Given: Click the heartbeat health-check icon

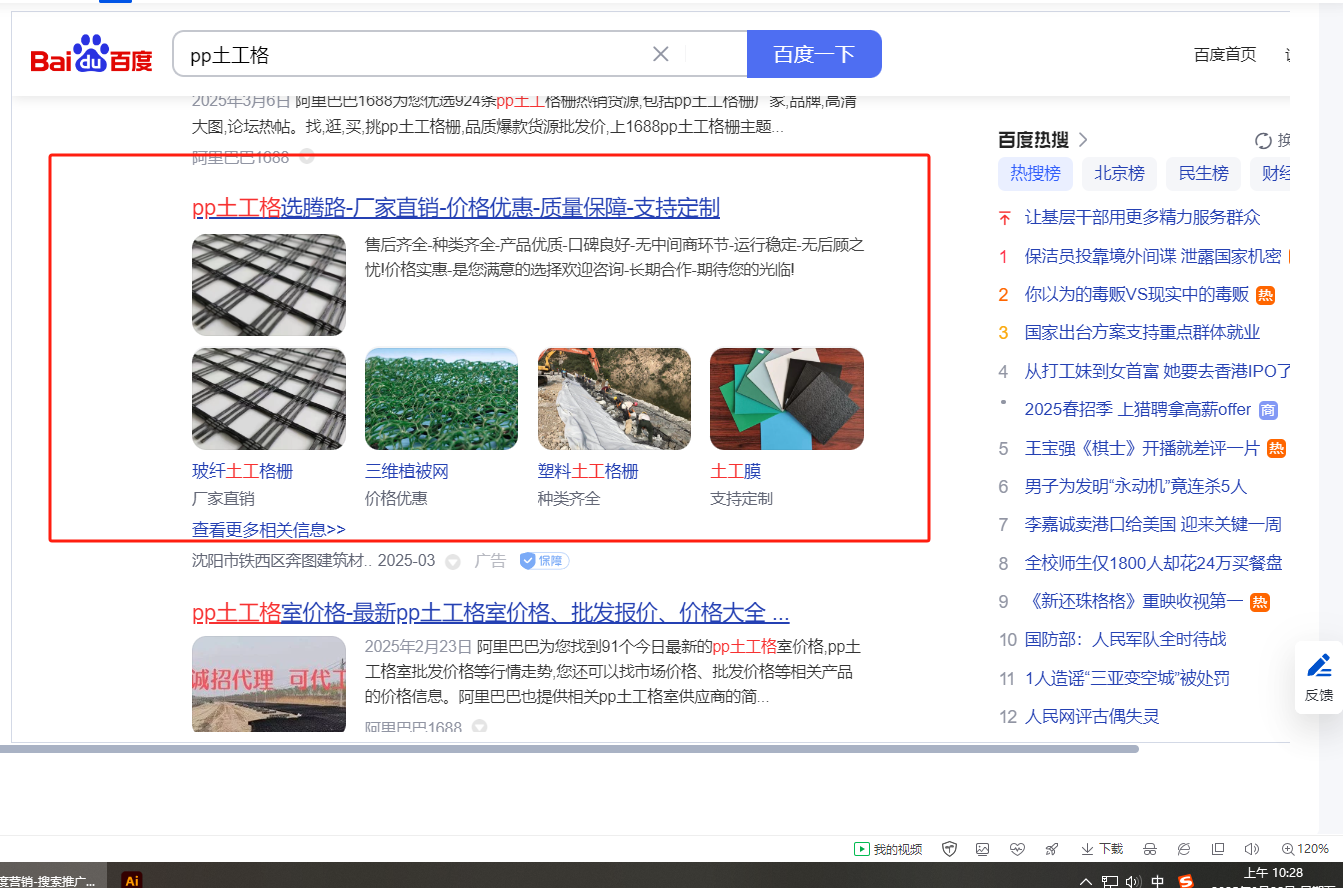Looking at the screenshot, I should (x=1017, y=849).
